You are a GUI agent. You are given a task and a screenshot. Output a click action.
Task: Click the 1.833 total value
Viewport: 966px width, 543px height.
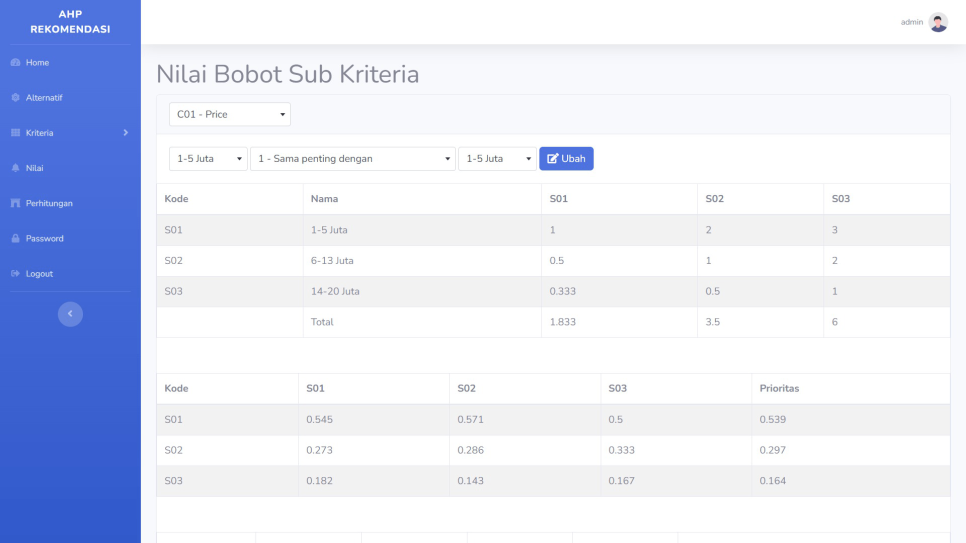click(x=562, y=322)
